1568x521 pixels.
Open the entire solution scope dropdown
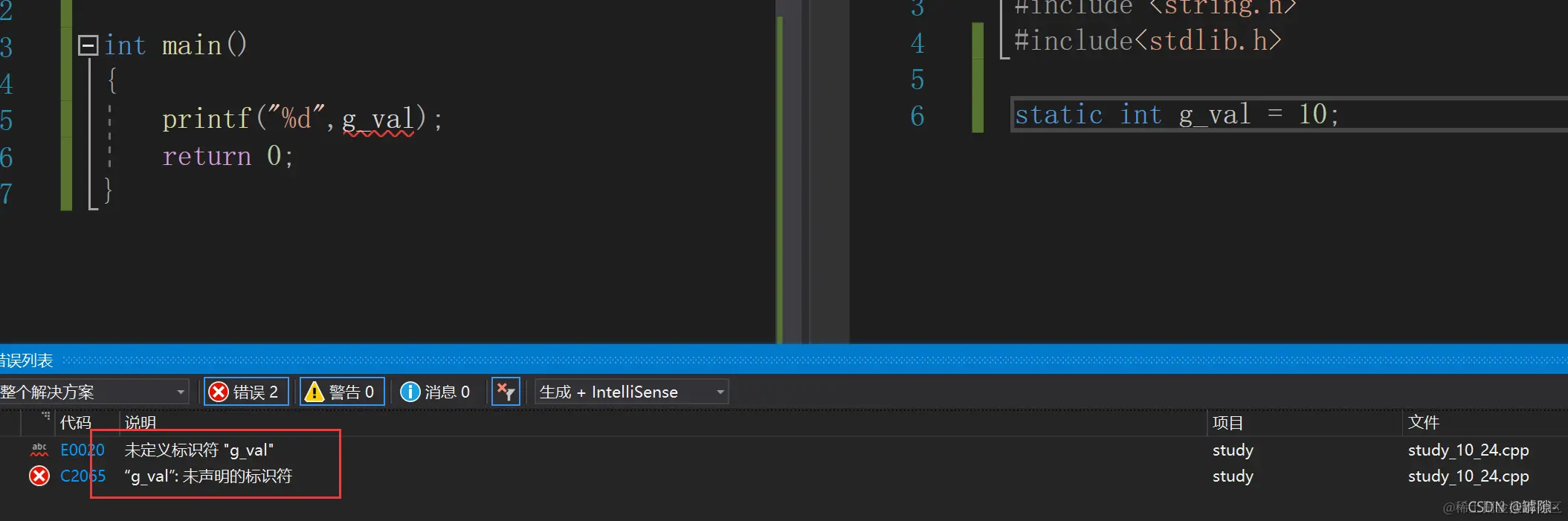pos(94,392)
